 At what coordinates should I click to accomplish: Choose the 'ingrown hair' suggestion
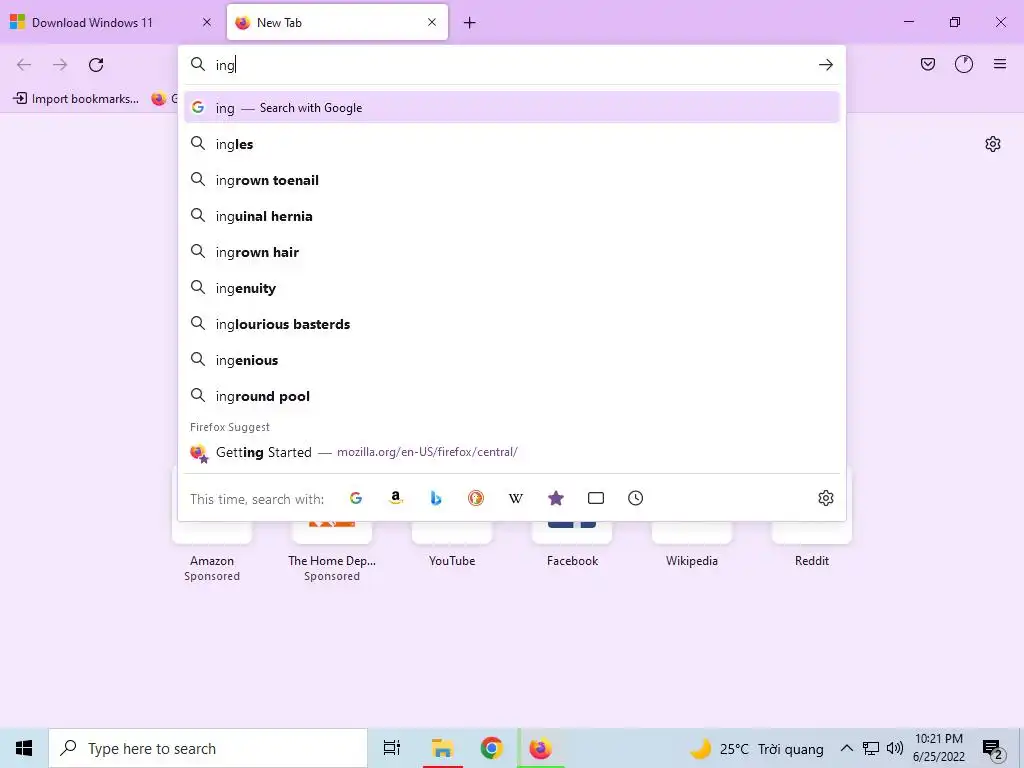tap(511, 251)
